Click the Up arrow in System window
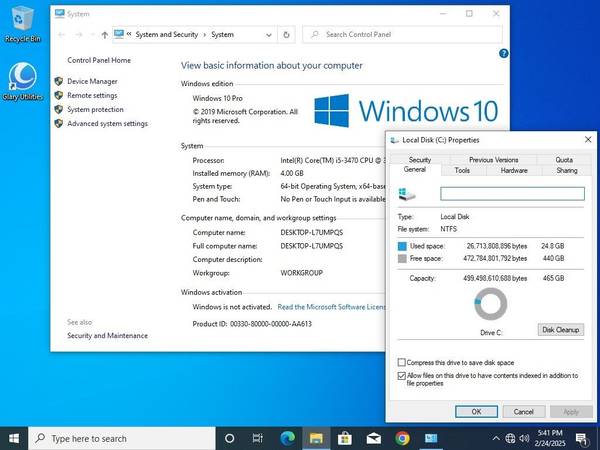Viewport: 600px width, 450px height. point(105,35)
